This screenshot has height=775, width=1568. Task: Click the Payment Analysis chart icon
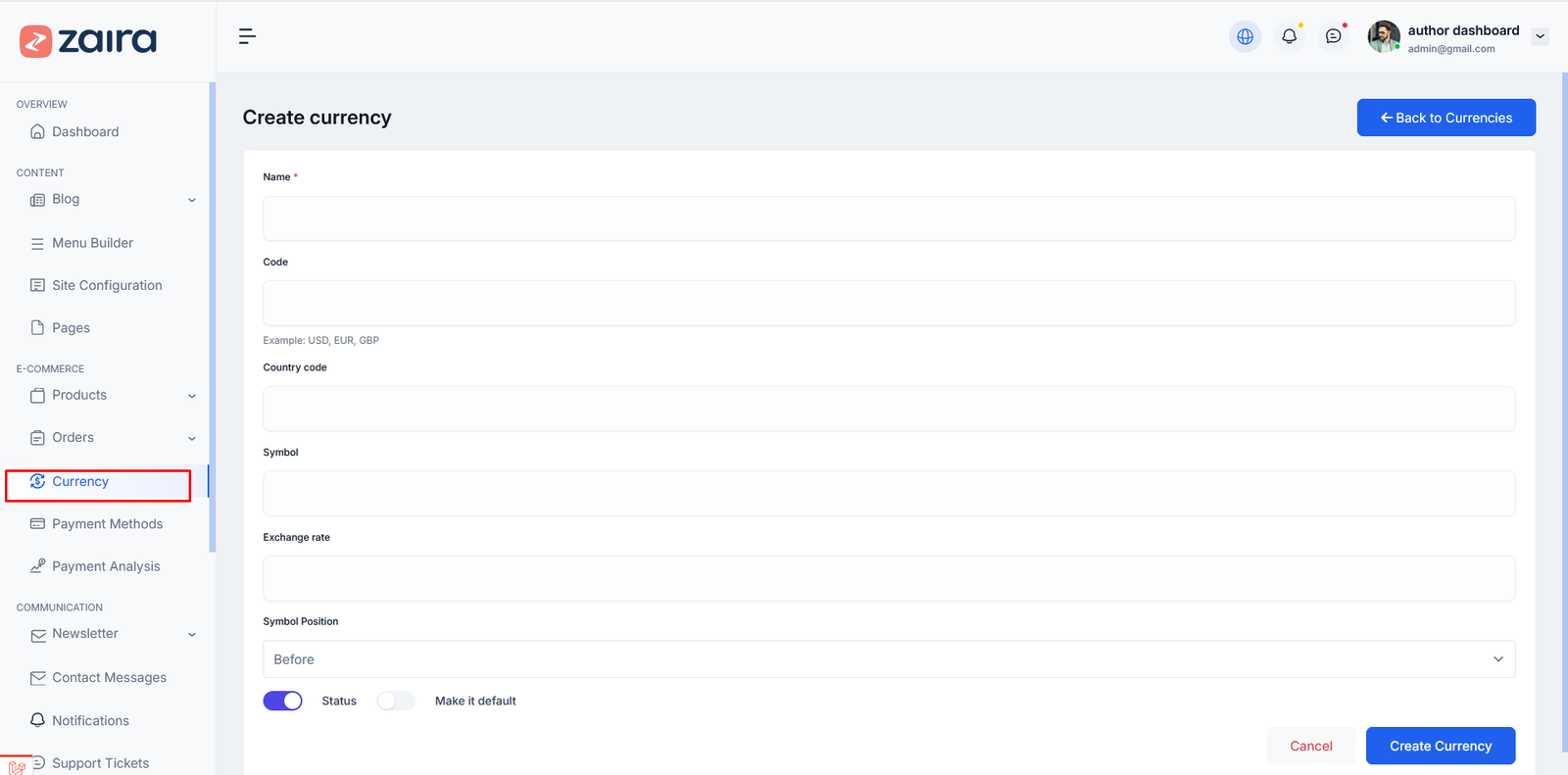coord(37,566)
